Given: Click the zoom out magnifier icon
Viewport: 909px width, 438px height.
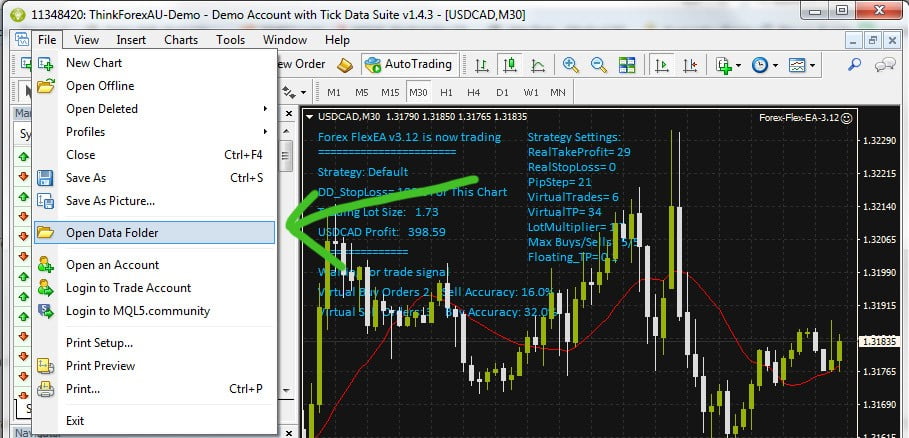Looking at the screenshot, I should 598,65.
